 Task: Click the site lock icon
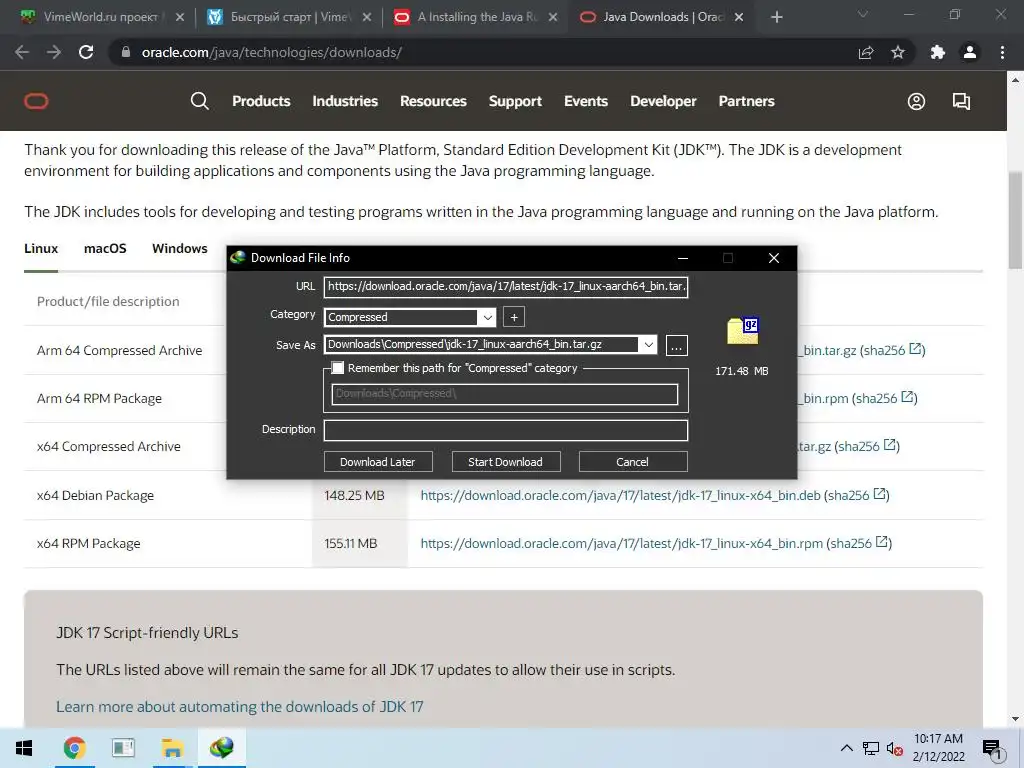pyautogui.click(x=126, y=52)
